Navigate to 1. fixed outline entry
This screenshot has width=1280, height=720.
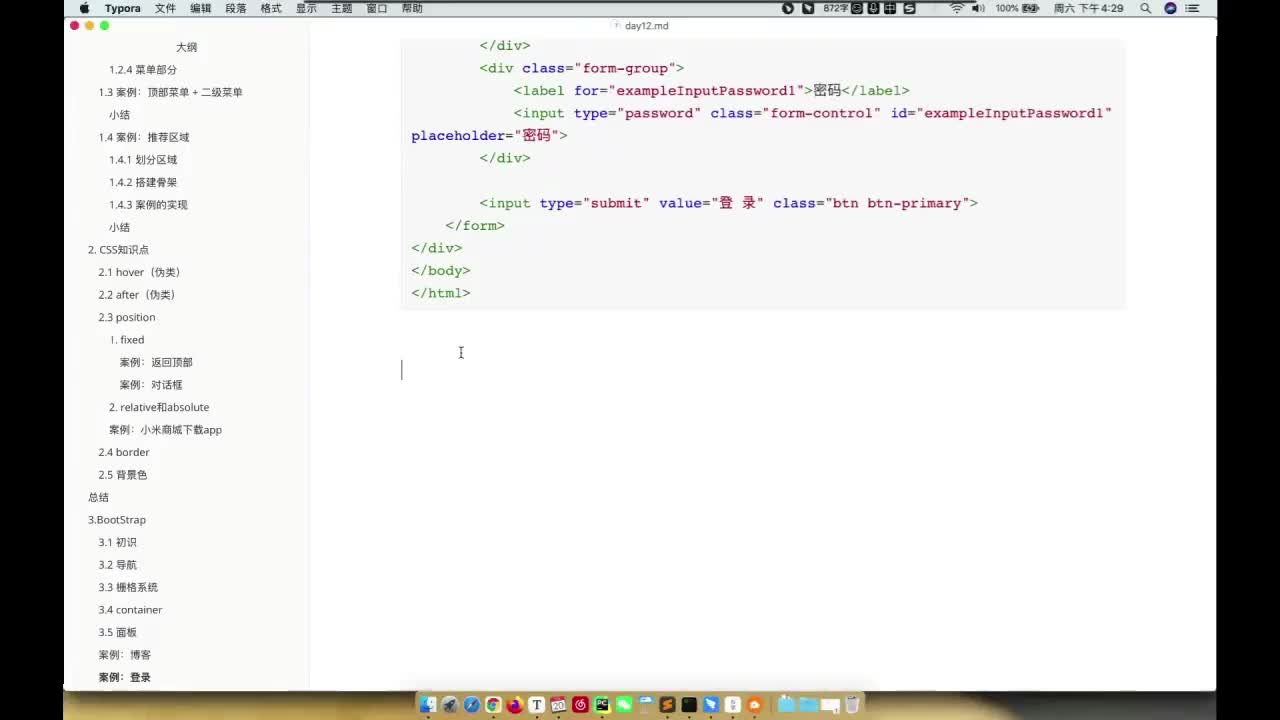click(x=127, y=340)
